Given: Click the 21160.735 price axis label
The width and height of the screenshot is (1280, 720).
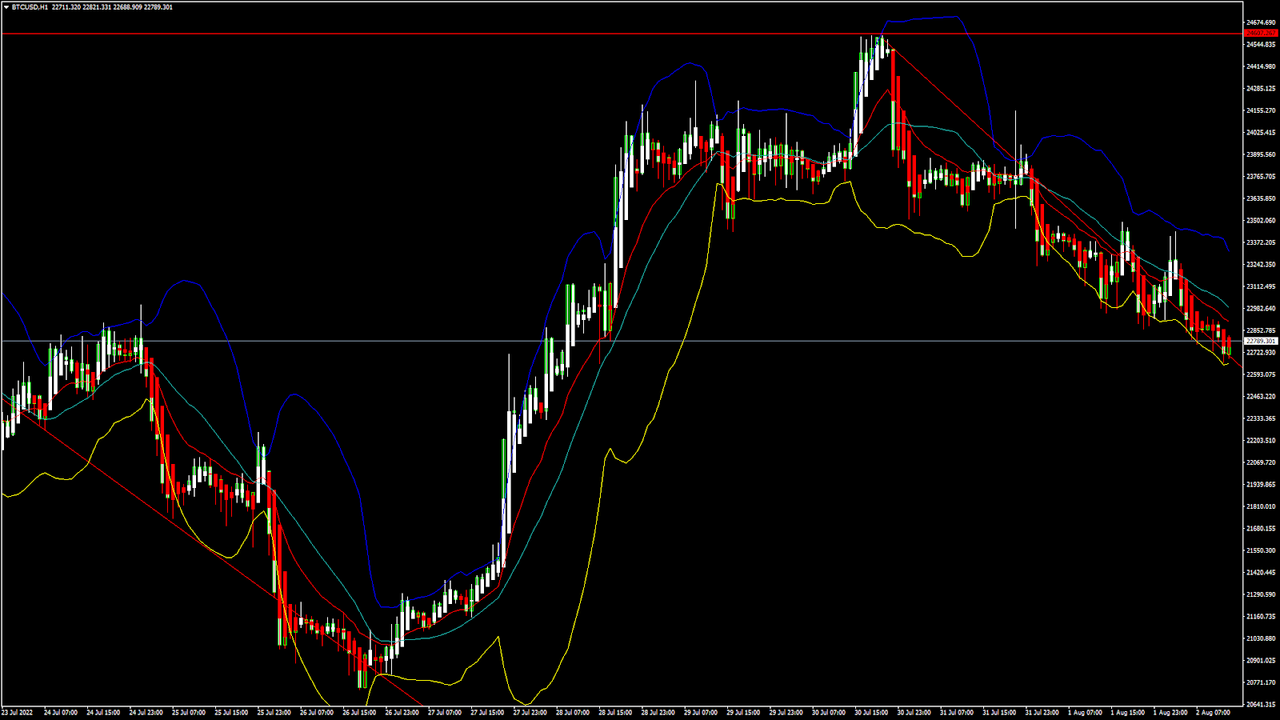Looking at the screenshot, I should 1261,616.
